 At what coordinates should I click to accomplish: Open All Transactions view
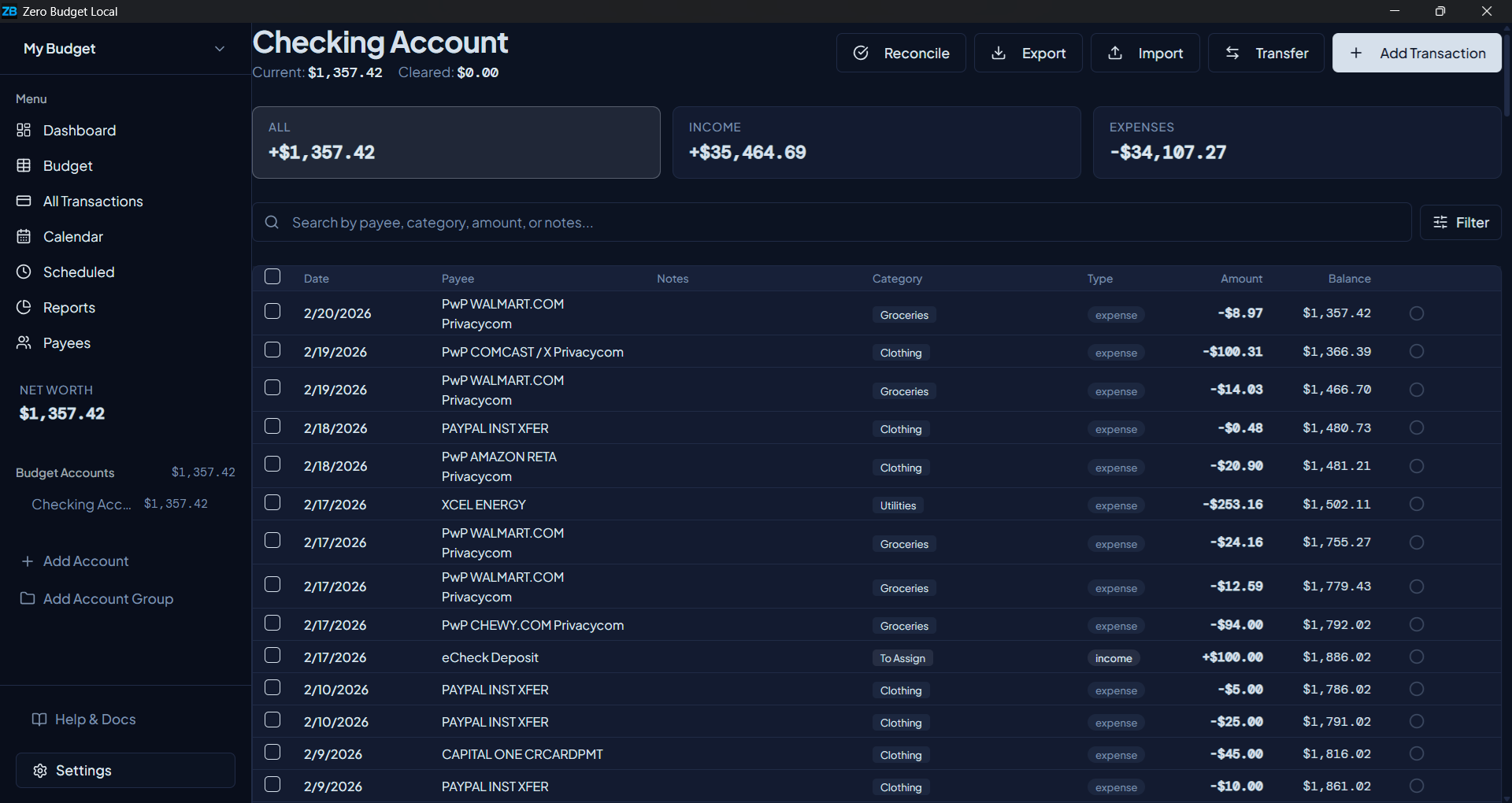click(x=93, y=202)
